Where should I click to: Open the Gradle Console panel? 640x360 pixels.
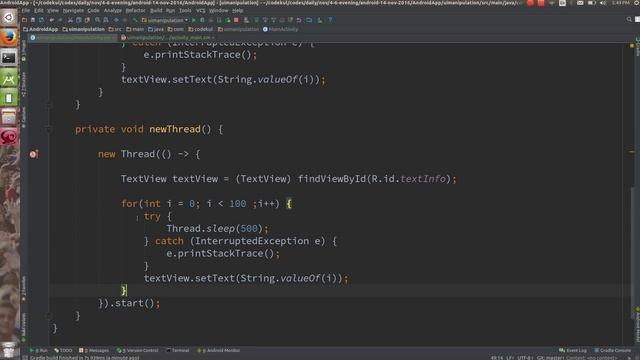click(x=612, y=350)
